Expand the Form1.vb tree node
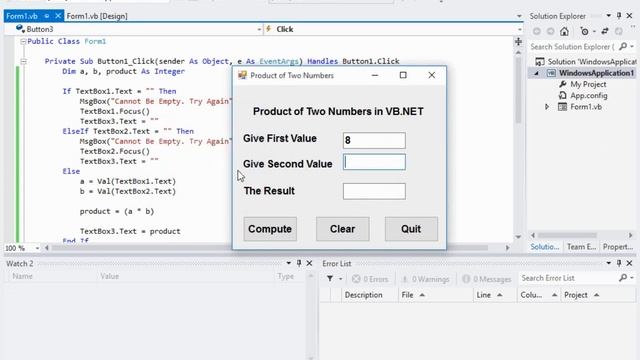Screen dimensions: 640x360 click(547, 107)
